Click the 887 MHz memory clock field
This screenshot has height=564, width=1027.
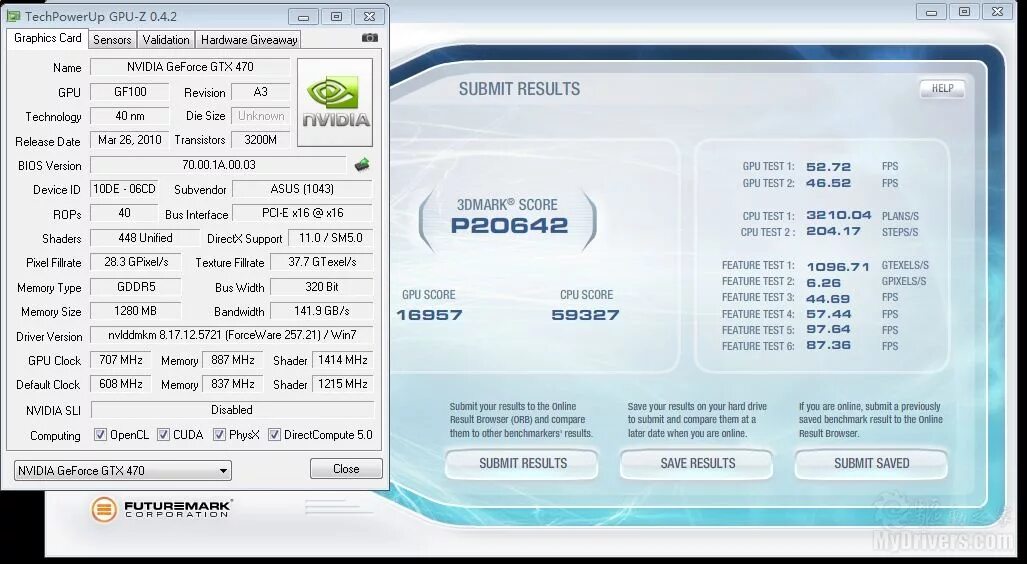(233, 360)
